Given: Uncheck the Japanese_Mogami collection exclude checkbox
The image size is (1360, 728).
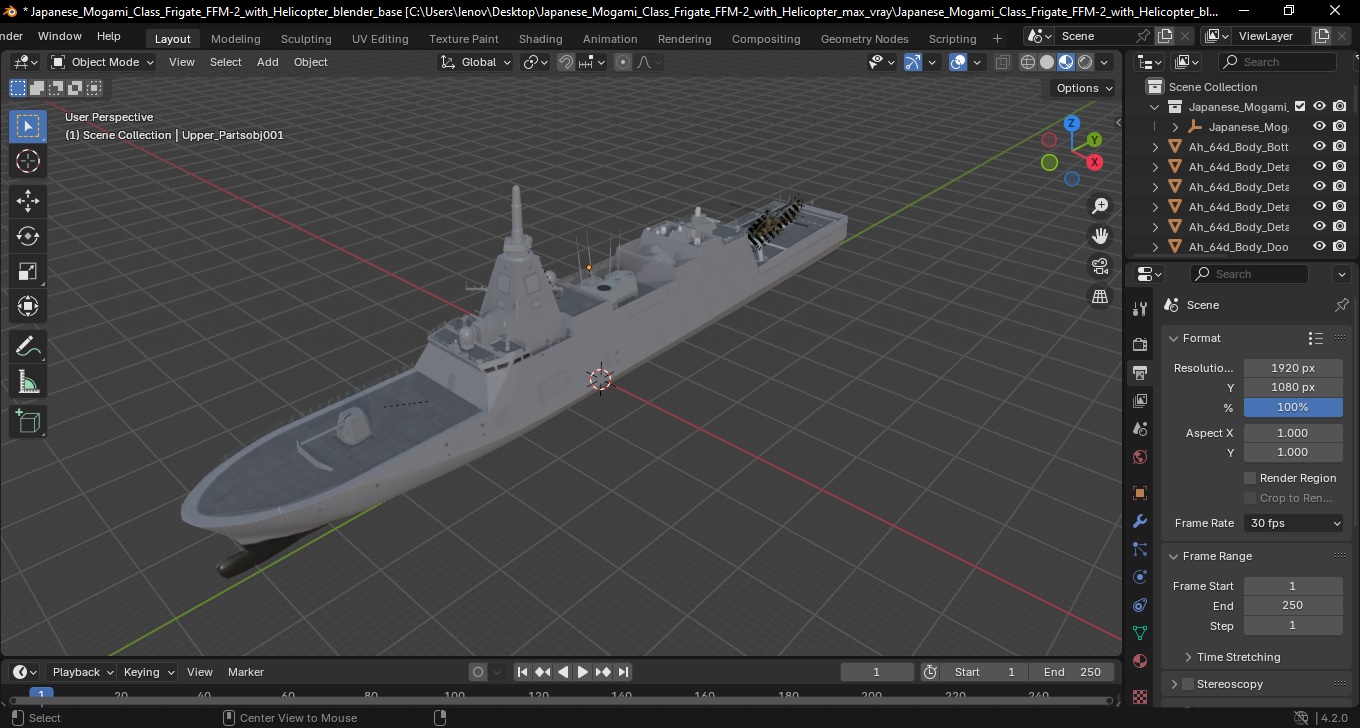Looking at the screenshot, I should click(x=1300, y=106).
